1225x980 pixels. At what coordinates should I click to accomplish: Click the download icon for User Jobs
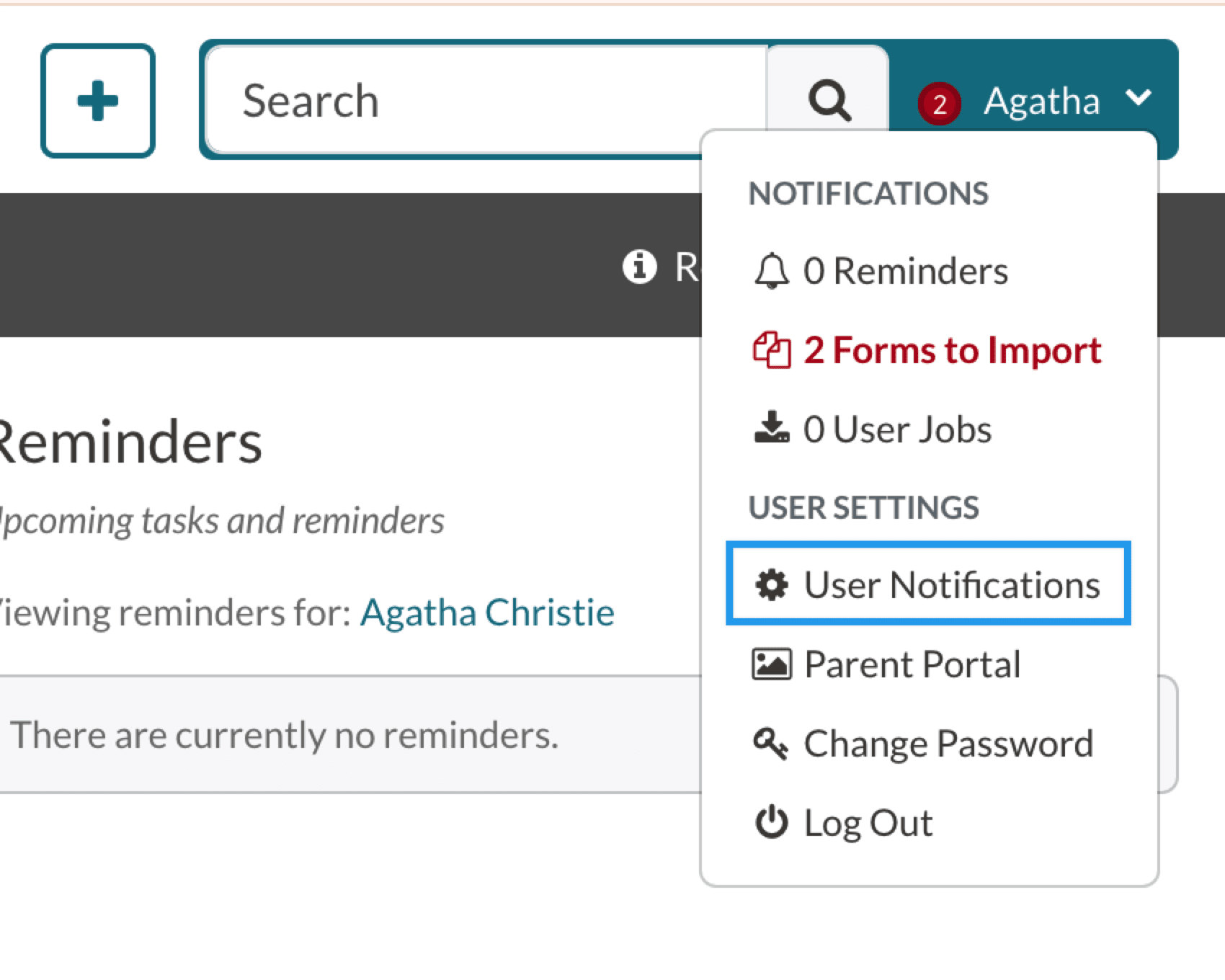tap(771, 429)
